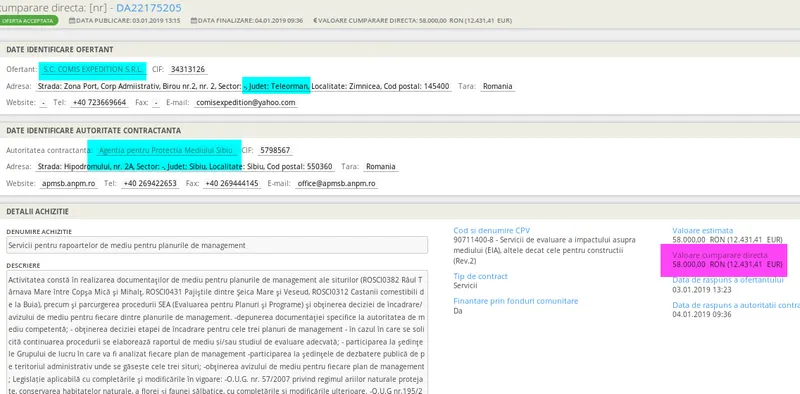Click the OFERTA ACCEPTATA status badge
The image size is (800, 394).
point(28,21)
